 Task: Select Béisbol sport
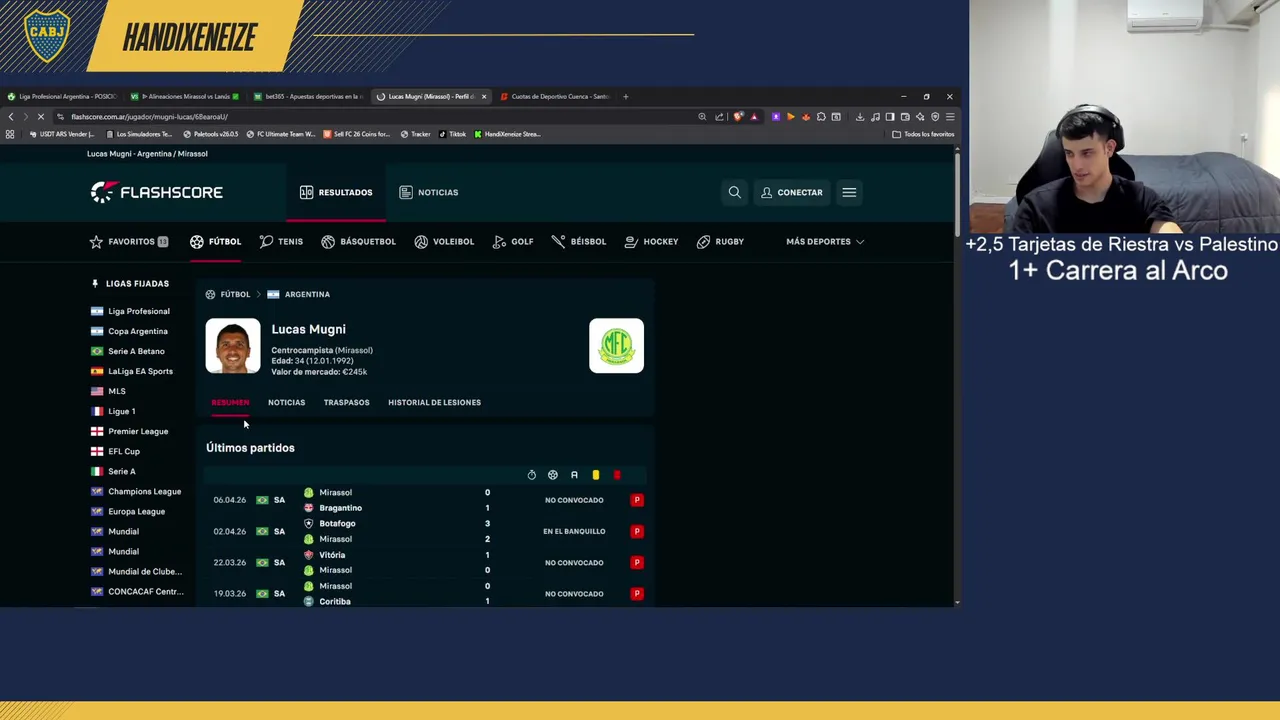[578, 241]
